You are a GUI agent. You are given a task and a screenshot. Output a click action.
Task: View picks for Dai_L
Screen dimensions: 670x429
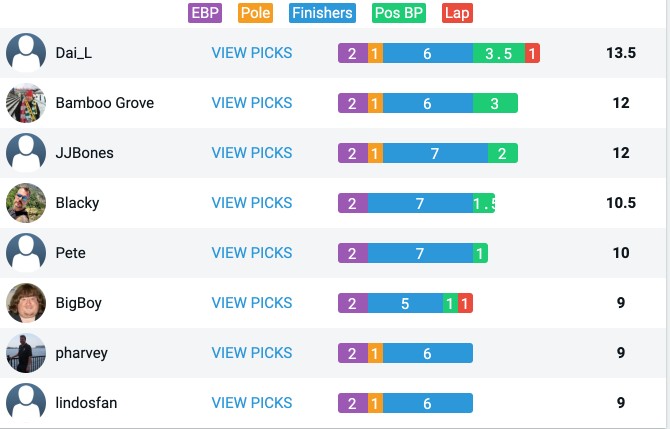tap(252, 53)
